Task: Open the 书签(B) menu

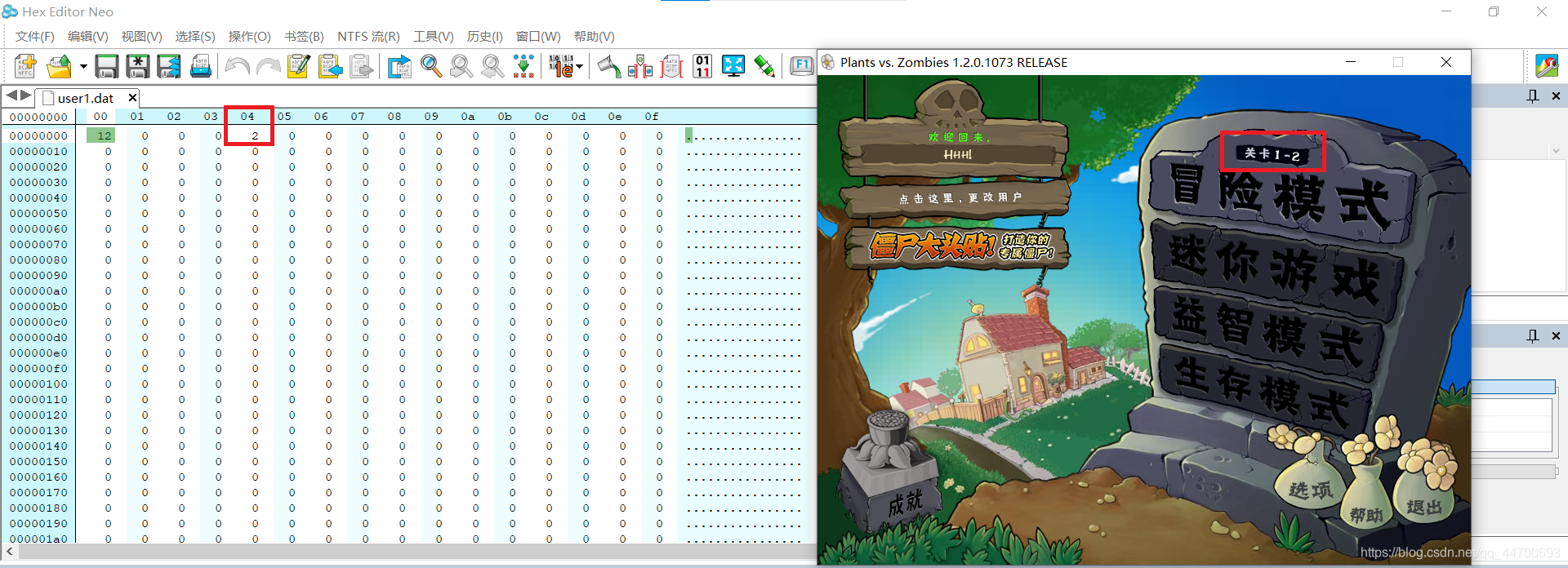Action: [x=304, y=37]
